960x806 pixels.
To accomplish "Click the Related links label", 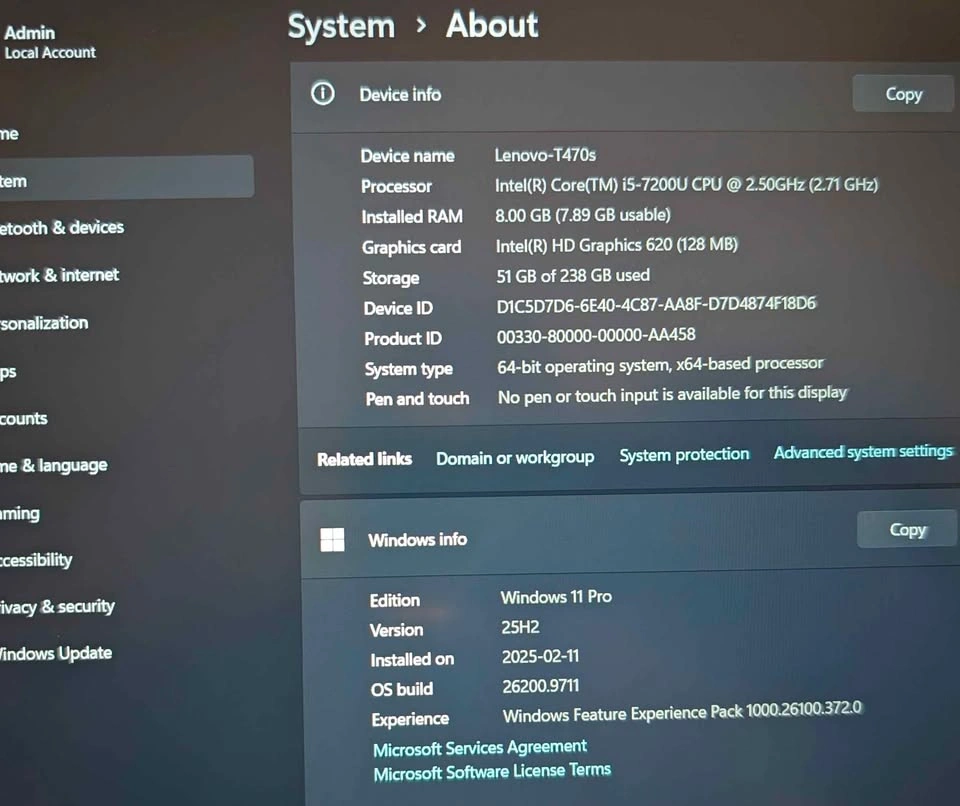I will coord(364,459).
